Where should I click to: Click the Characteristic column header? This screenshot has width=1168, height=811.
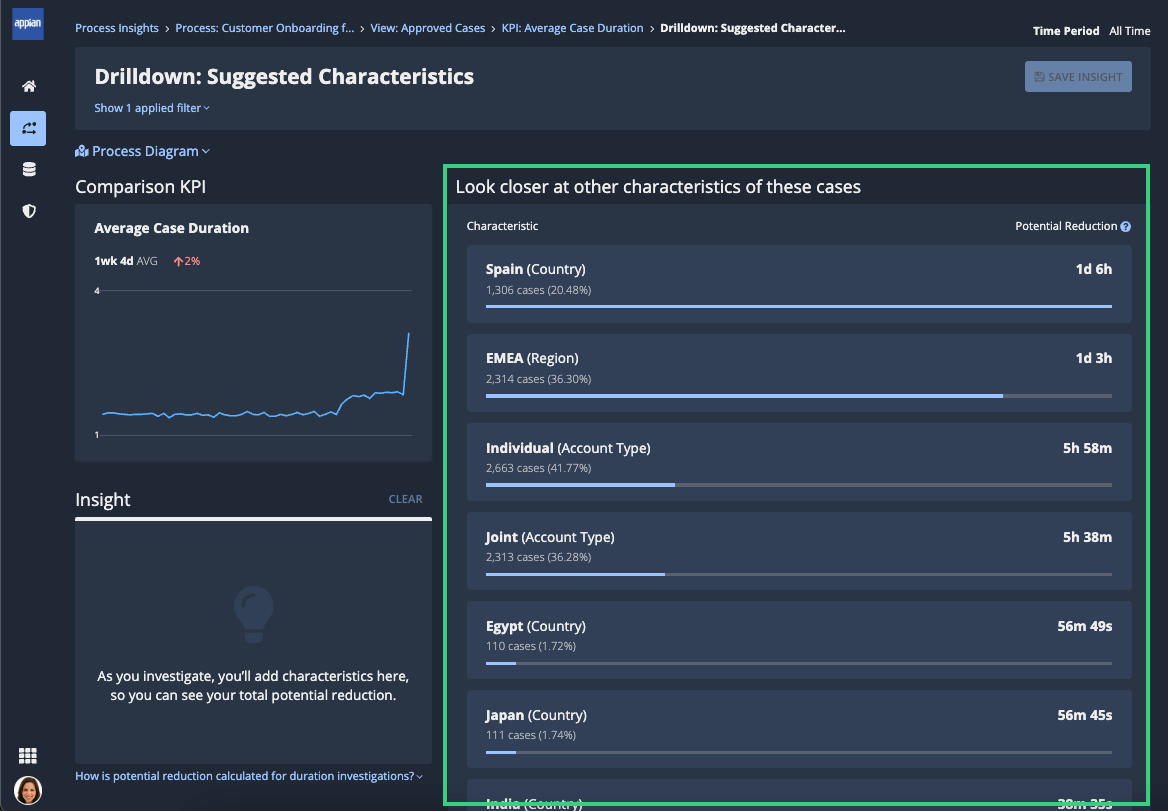pos(502,226)
